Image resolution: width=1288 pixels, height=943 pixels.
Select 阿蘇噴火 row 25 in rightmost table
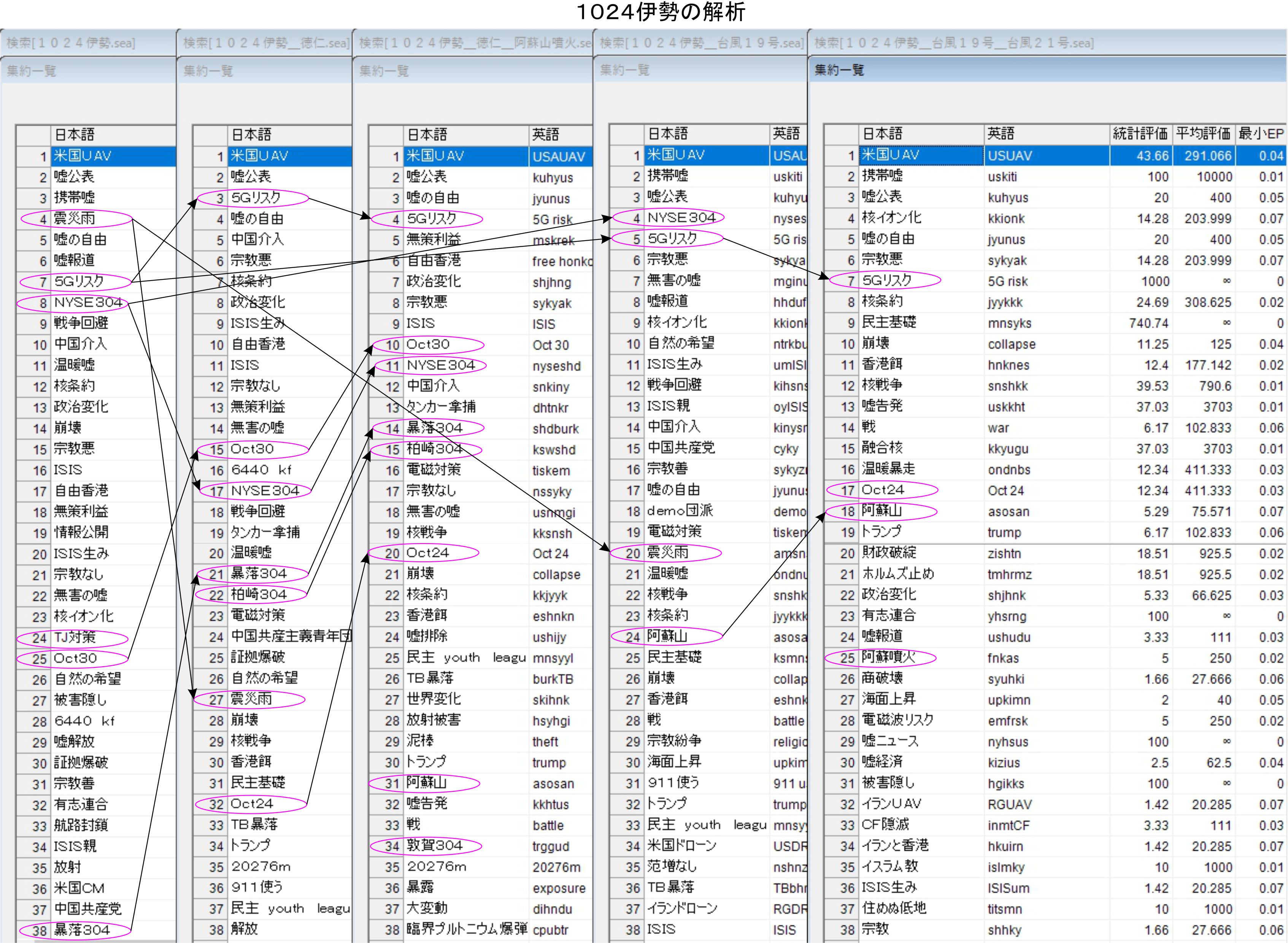click(888, 658)
